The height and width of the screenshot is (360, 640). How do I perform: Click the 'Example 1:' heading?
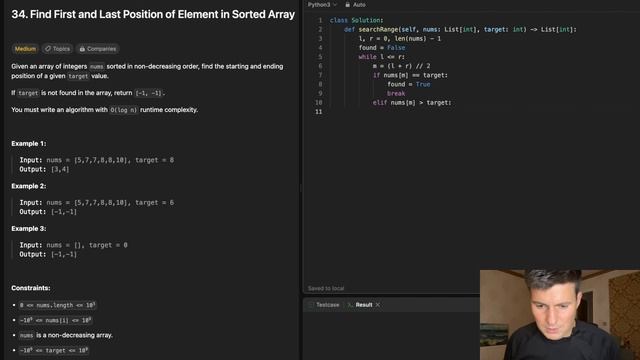[29, 144]
